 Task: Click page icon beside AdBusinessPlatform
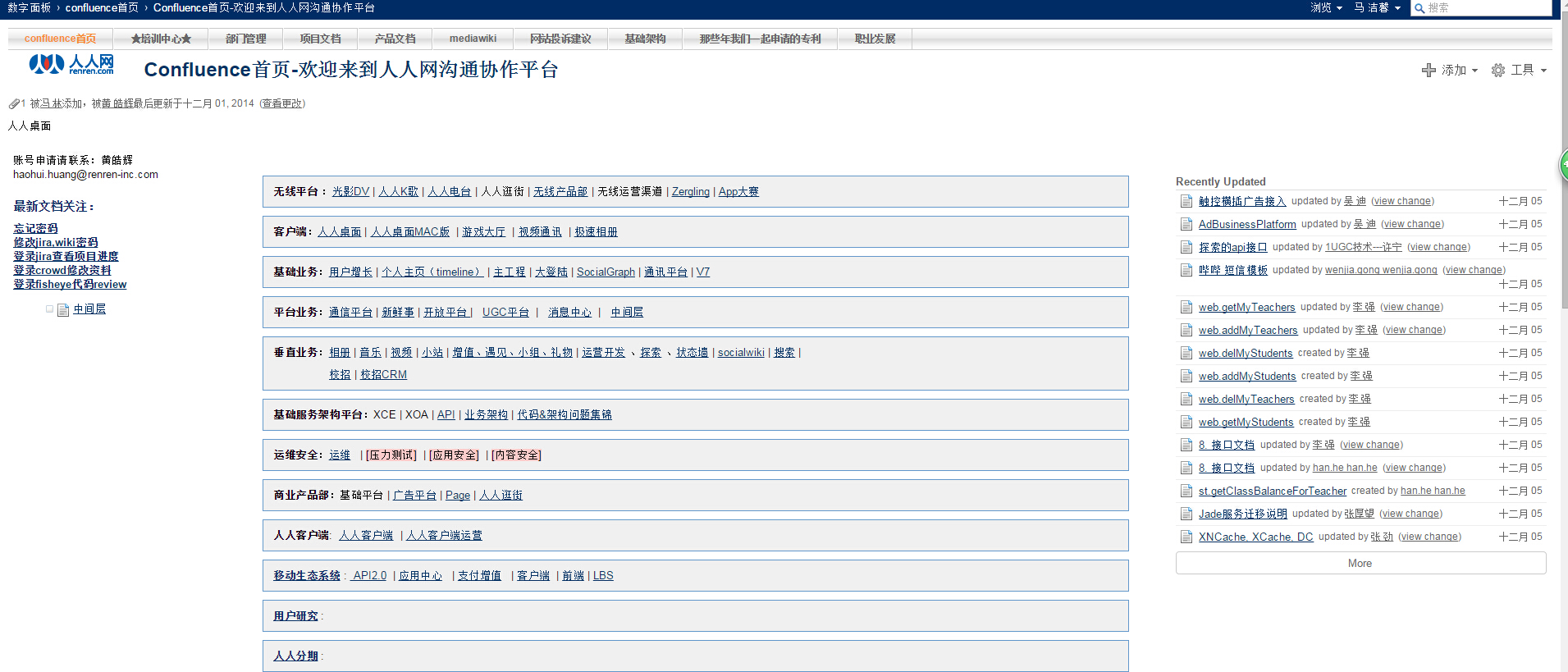tap(1186, 224)
